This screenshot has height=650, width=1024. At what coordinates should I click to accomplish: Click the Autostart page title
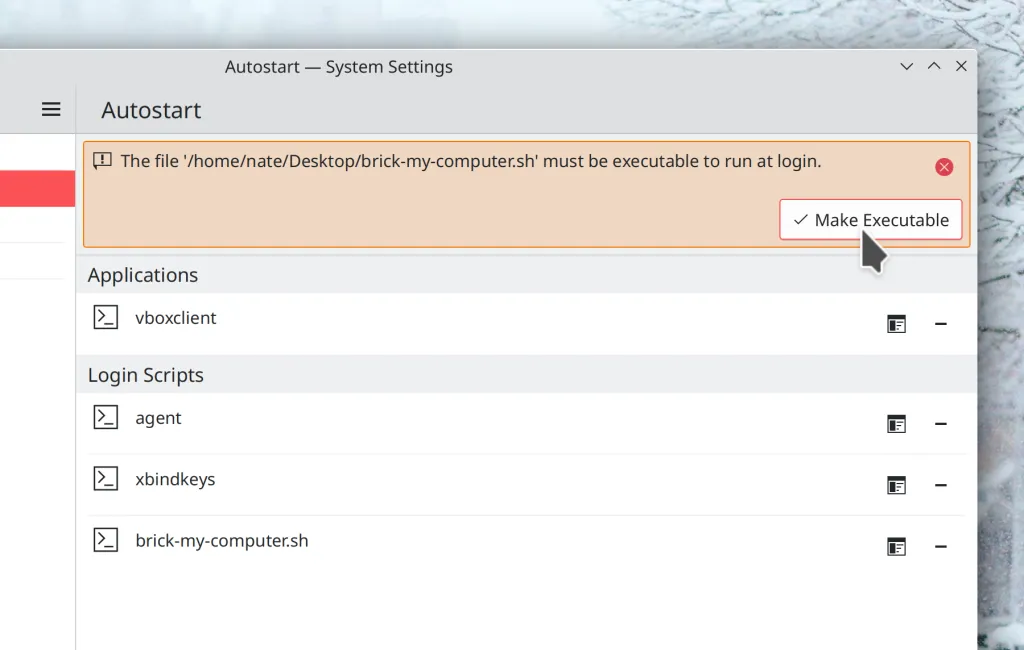click(151, 110)
